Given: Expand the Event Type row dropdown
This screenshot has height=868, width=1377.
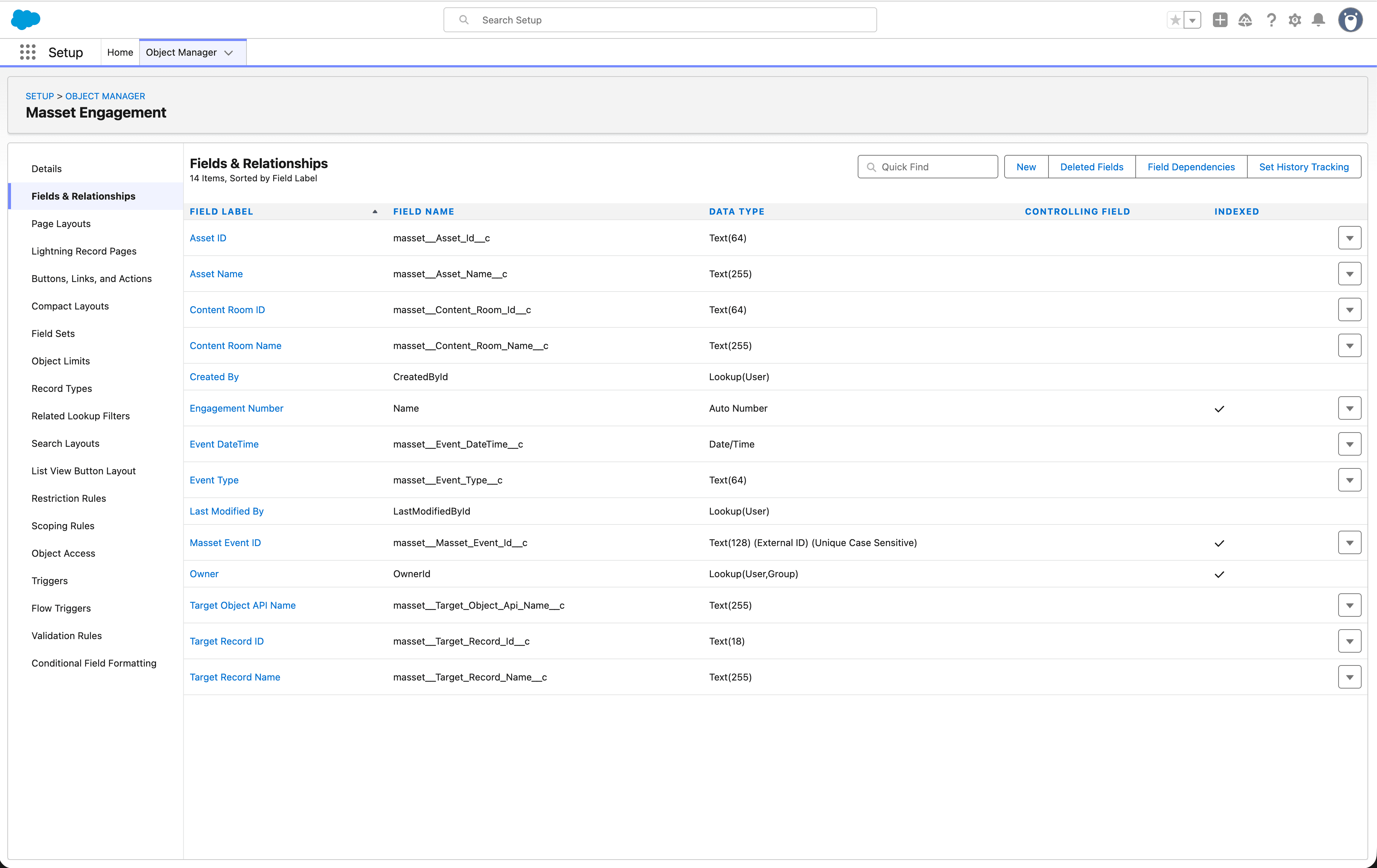Looking at the screenshot, I should pyautogui.click(x=1350, y=480).
